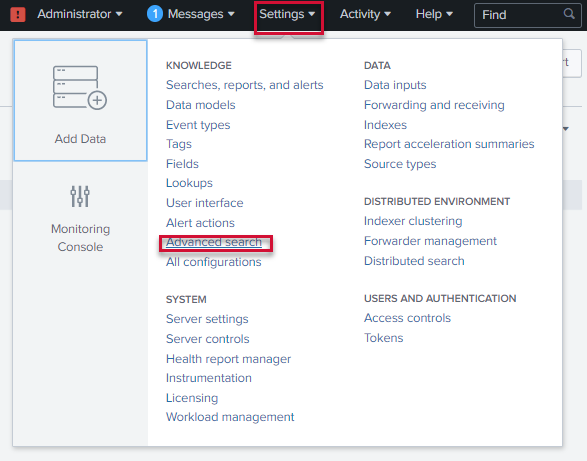Image resolution: width=587 pixels, height=461 pixels.
Task: Click the magnifier icon in Find box
Action: [569, 14]
